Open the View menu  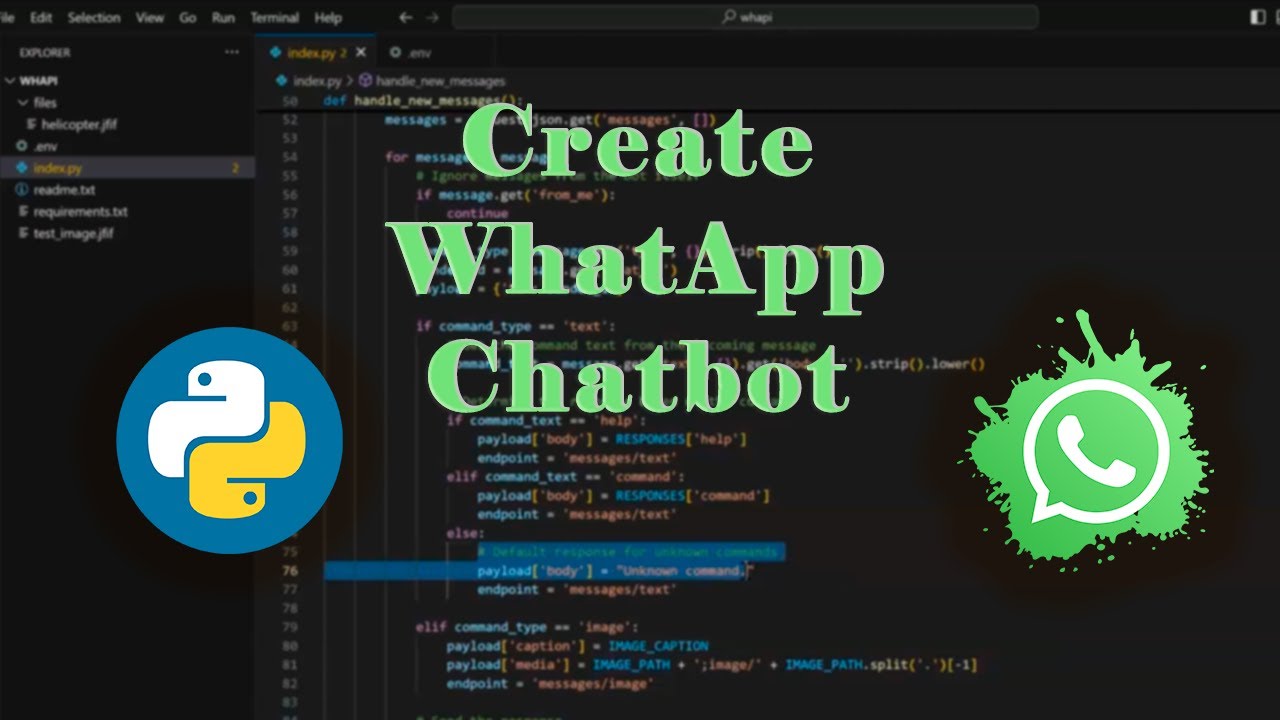pyautogui.click(x=150, y=18)
